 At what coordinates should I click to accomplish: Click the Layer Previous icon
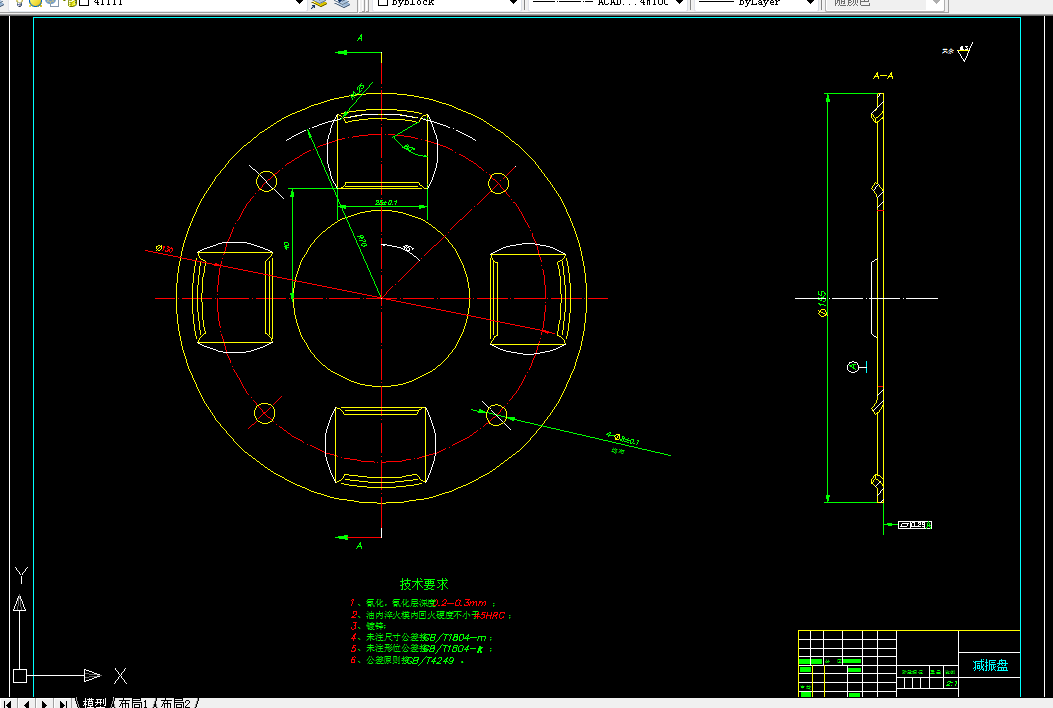pos(342,3)
